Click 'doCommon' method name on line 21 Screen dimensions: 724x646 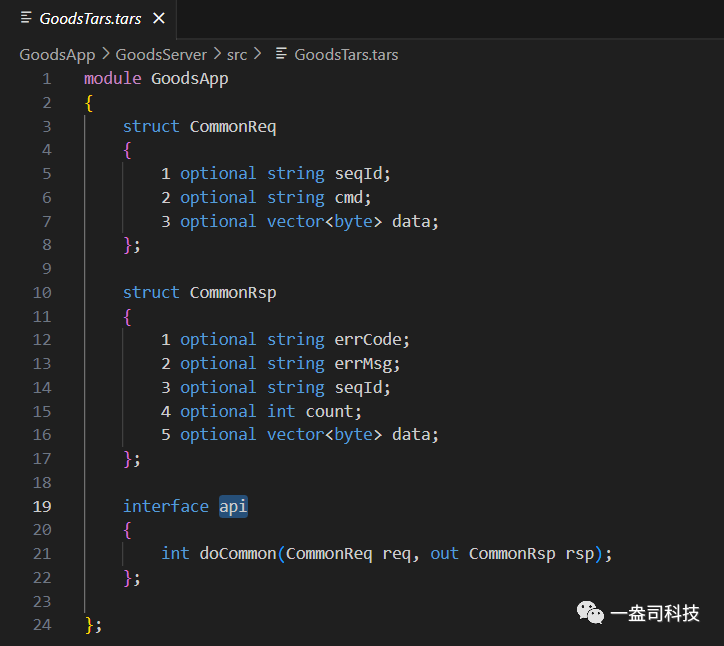tap(238, 554)
